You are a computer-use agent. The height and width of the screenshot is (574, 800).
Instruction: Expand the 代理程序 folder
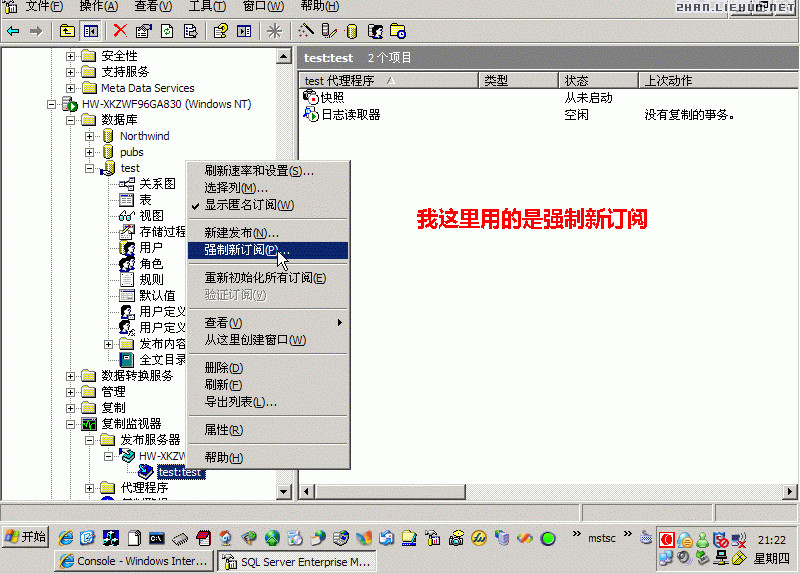coord(89,488)
